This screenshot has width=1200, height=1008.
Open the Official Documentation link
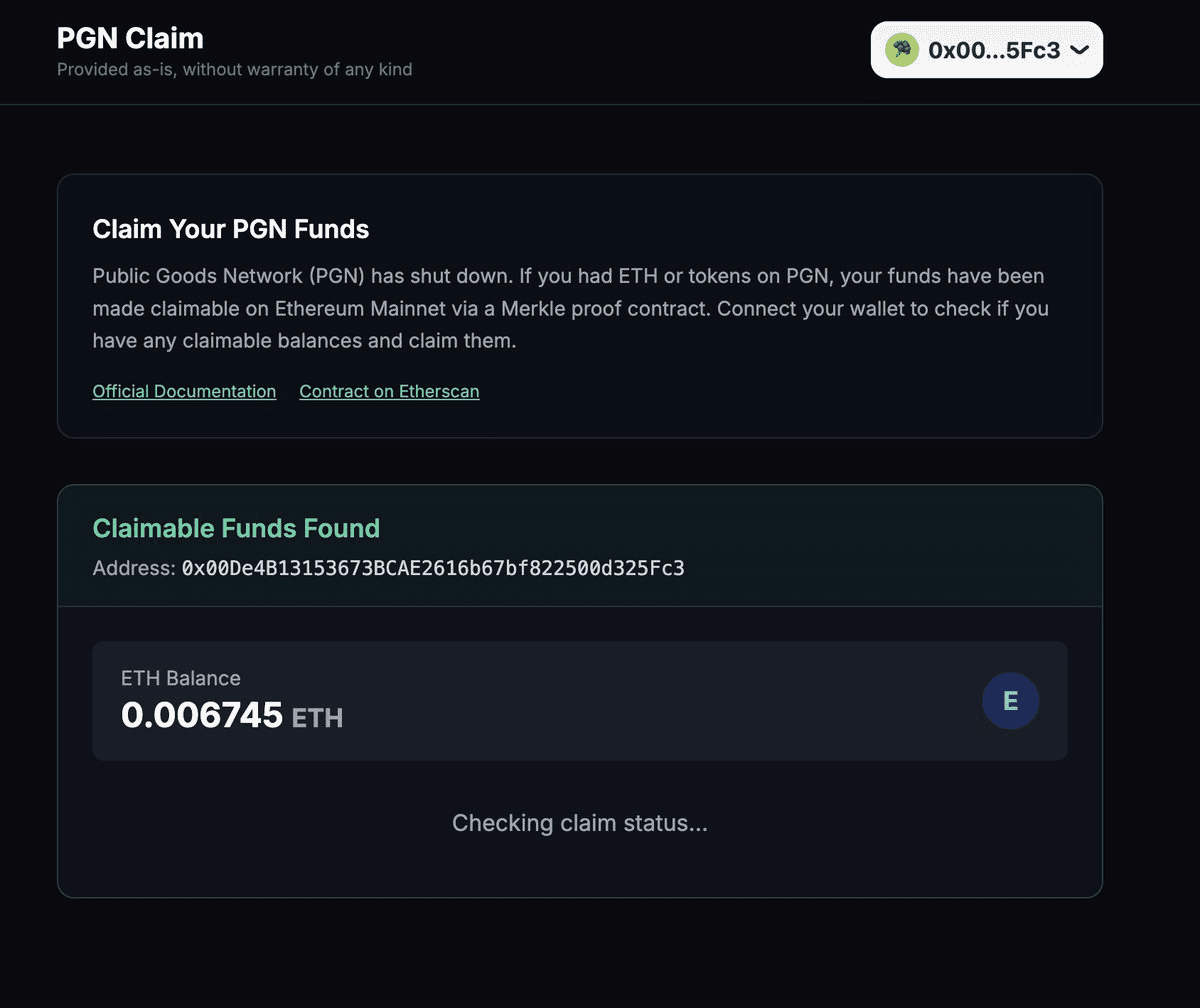click(184, 391)
